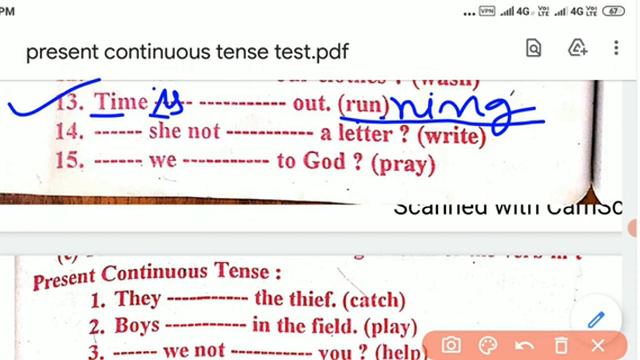Tap the camera screenshot icon

point(451,345)
